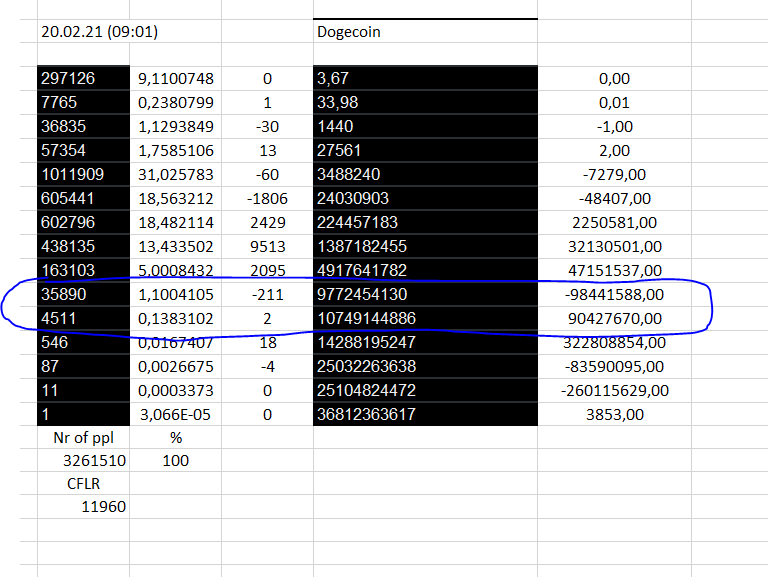Click the 2,00 cell
The width and height of the screenshot is (768, 577).
point(614,150)
